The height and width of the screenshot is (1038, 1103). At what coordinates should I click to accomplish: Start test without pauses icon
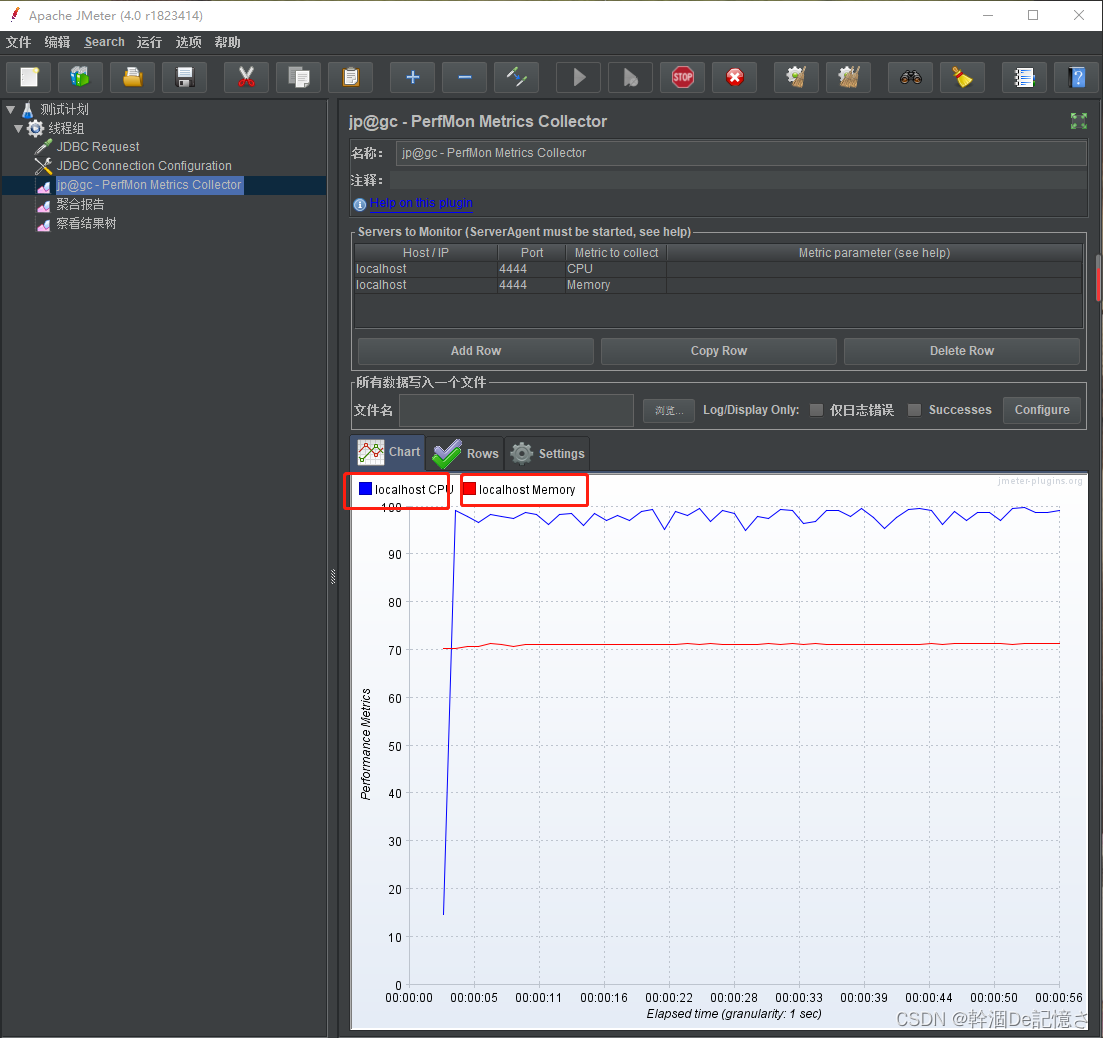630,77
